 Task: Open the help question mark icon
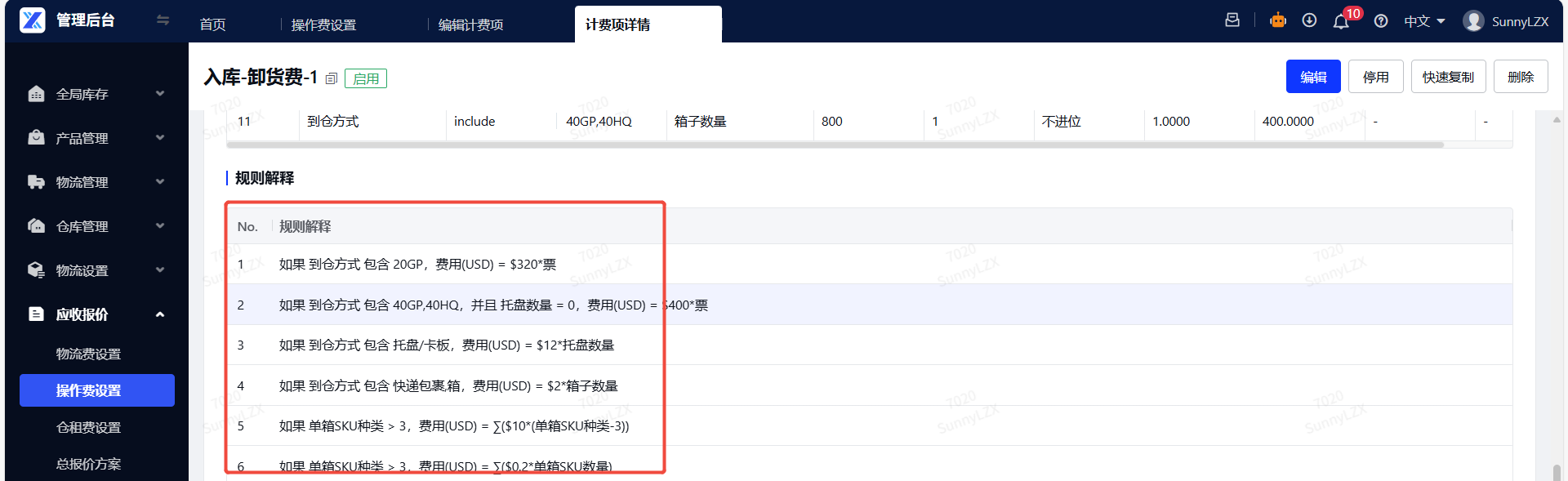pyautogui.click(x=1381, y=21)
